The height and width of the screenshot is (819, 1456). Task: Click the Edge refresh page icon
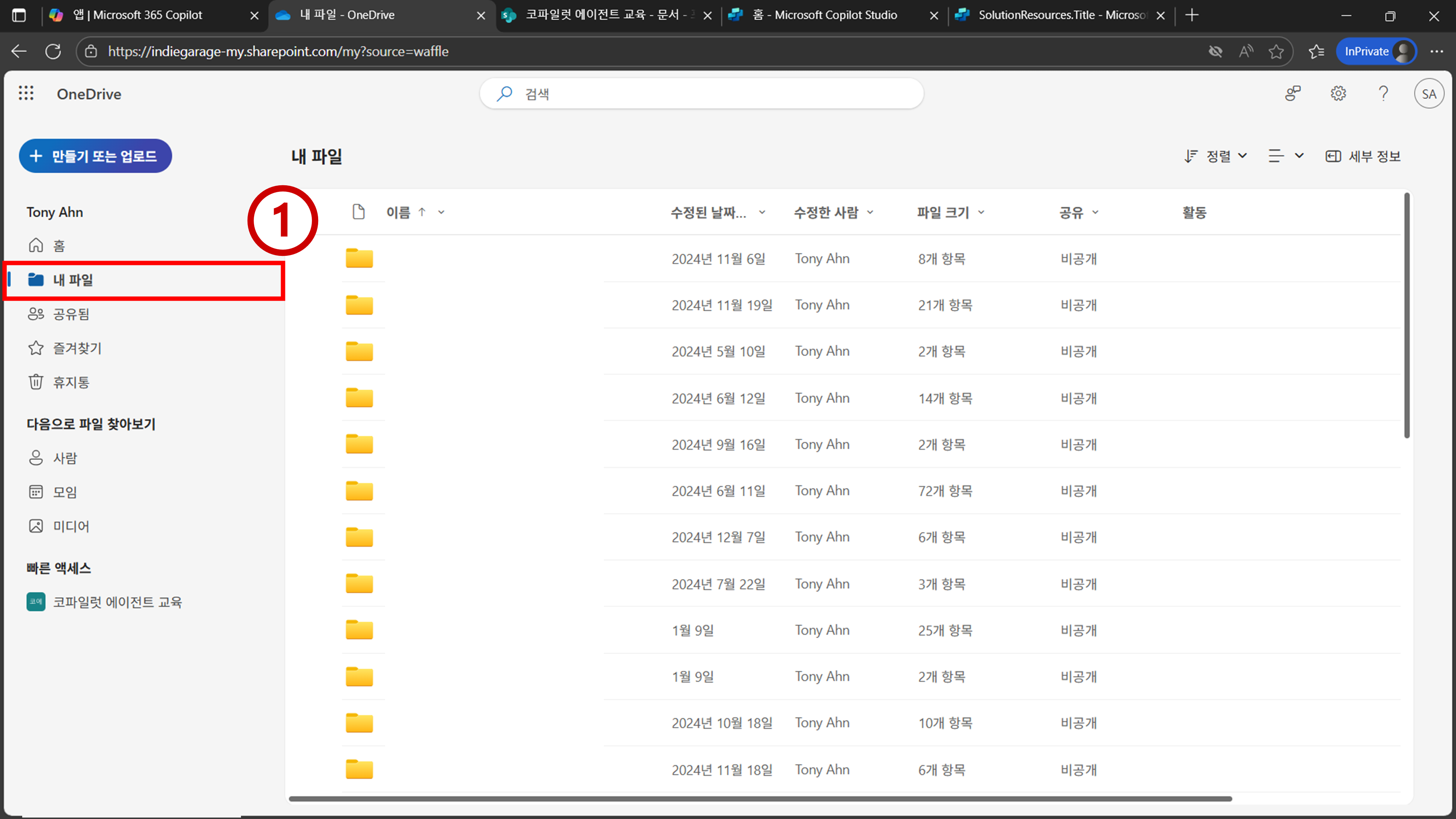[53, 51]
